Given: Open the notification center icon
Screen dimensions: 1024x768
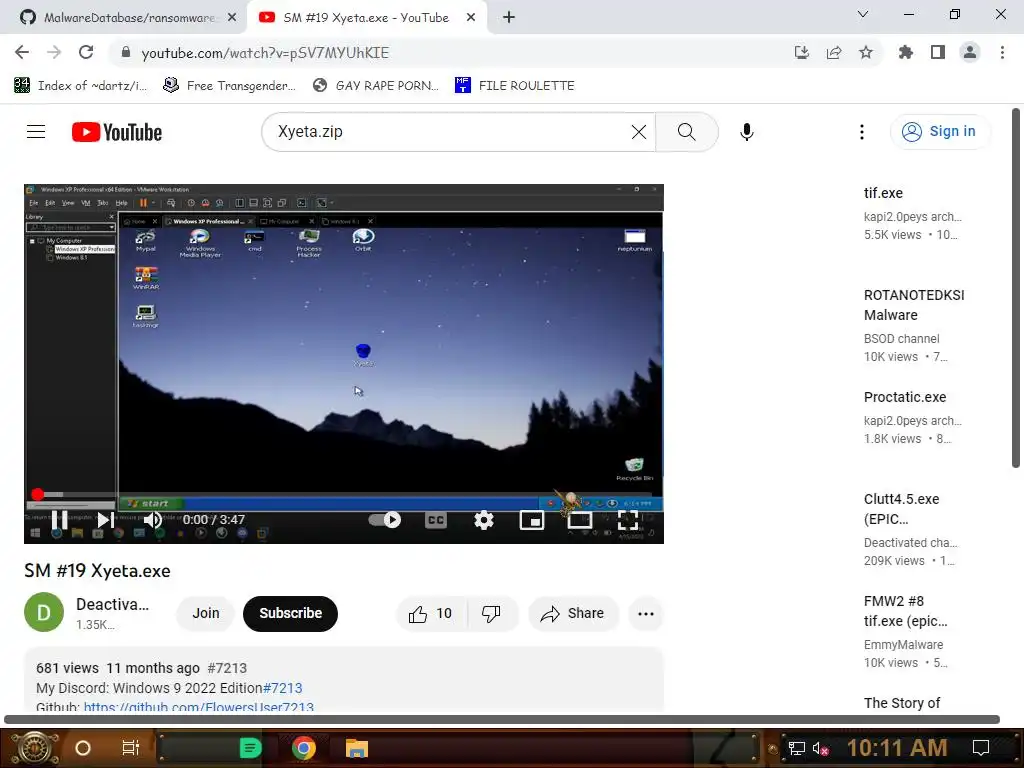Looking at the screenshot, I should [x=980, y=748].
